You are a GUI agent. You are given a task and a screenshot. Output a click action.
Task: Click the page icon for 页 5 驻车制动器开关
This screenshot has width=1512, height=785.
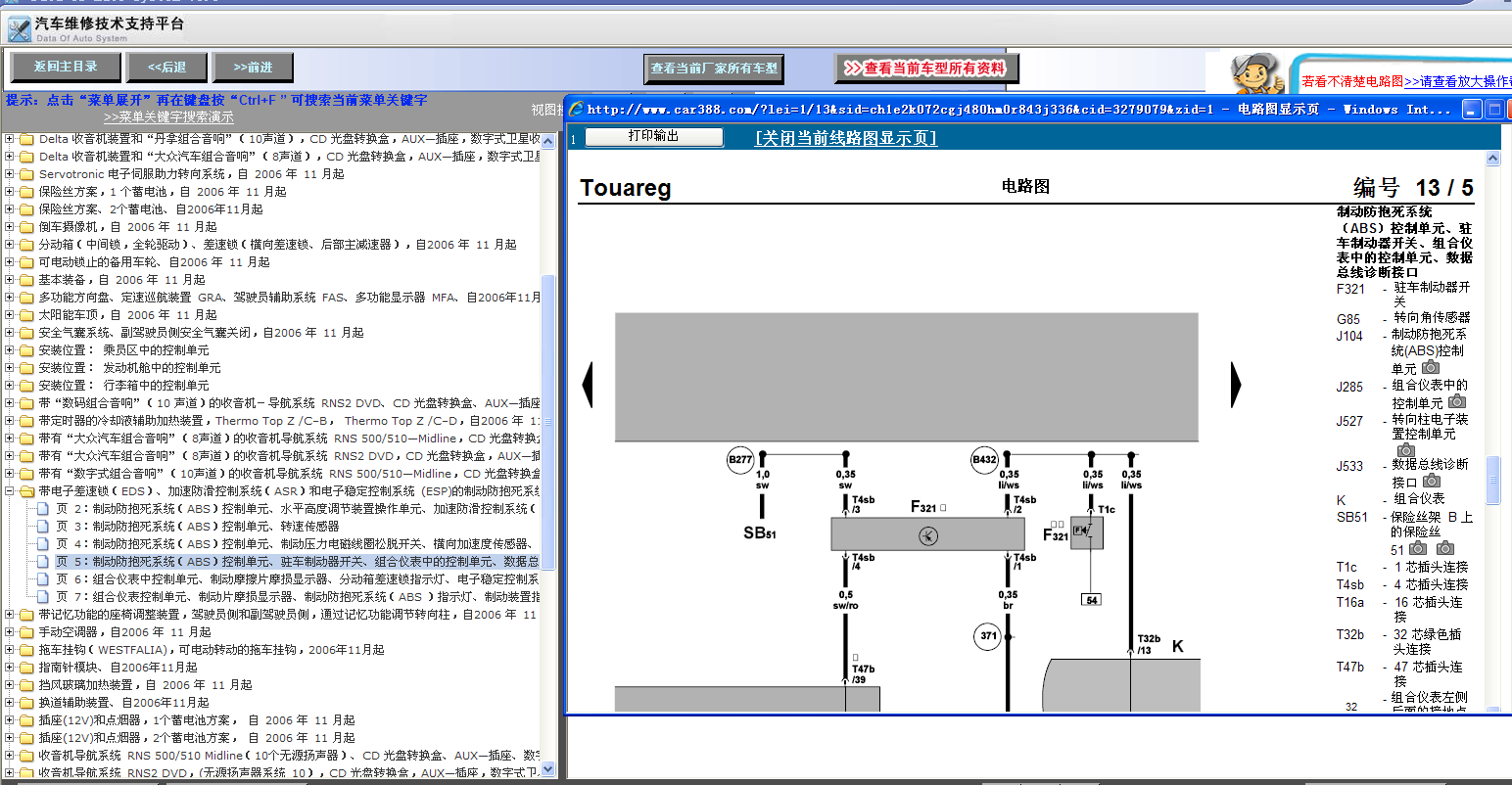click(43, 562)
